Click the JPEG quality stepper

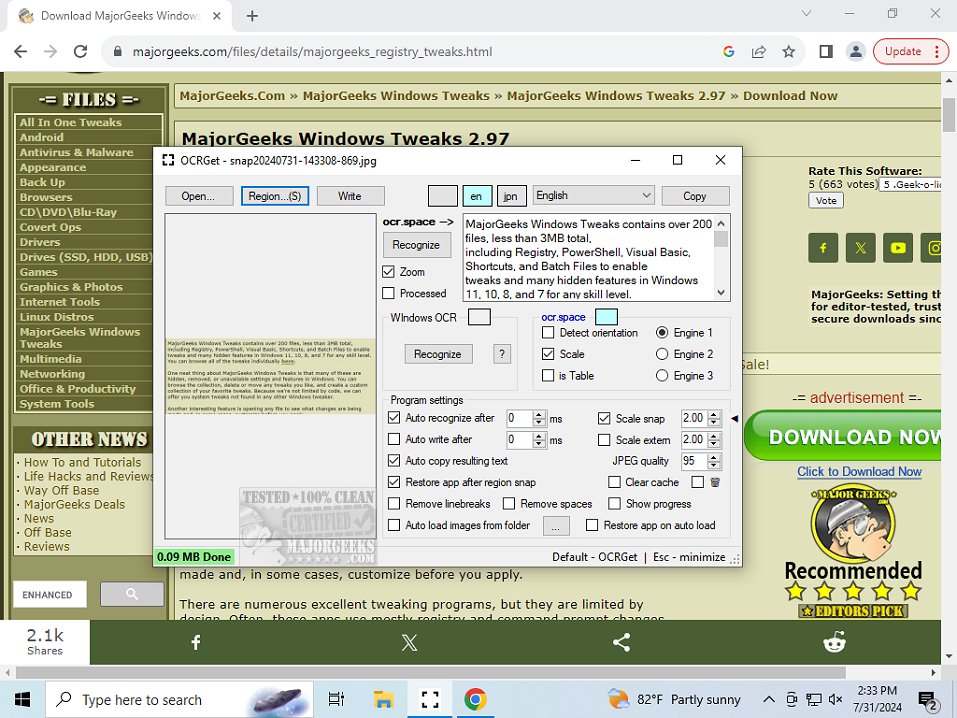(x=714, y=461)
